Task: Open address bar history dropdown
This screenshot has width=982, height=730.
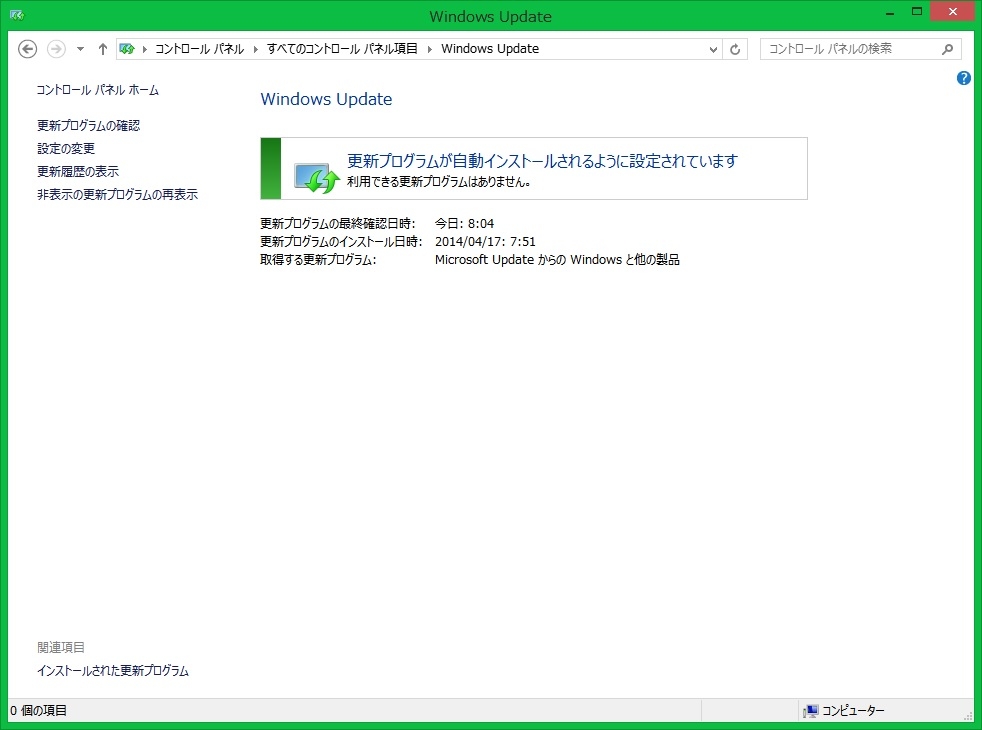Action: click(x=713, y=49)
